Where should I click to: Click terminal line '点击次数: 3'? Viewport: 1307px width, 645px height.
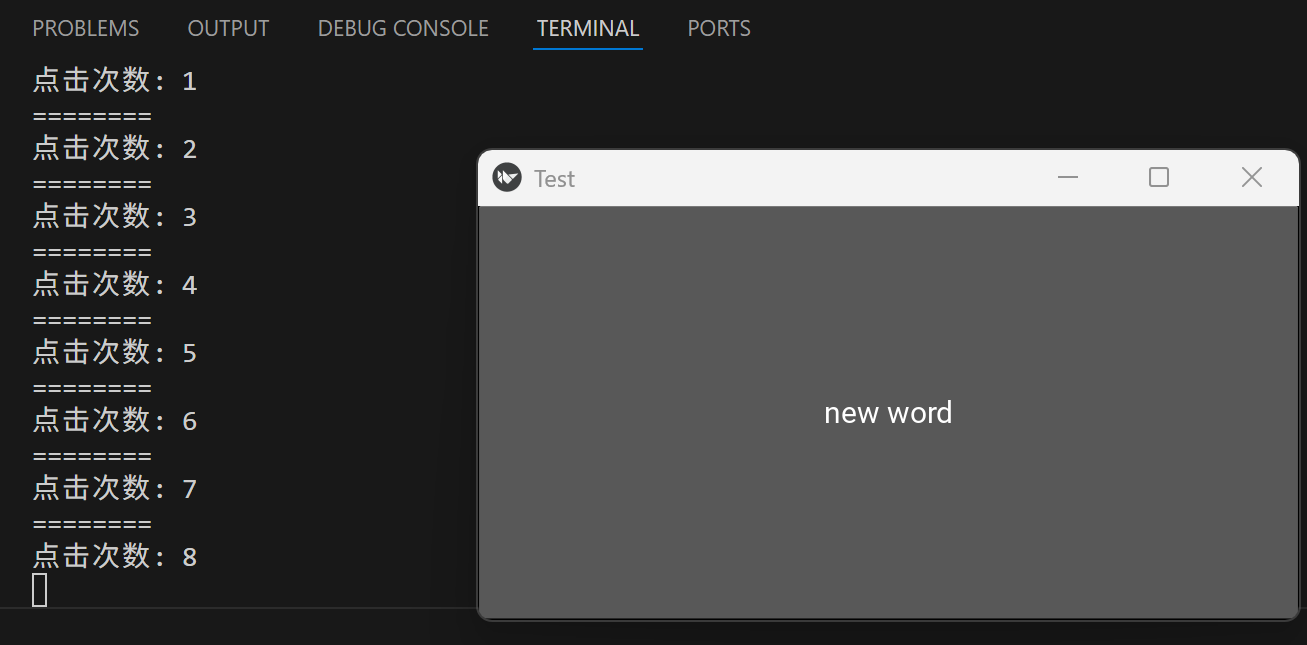point(115,216)
